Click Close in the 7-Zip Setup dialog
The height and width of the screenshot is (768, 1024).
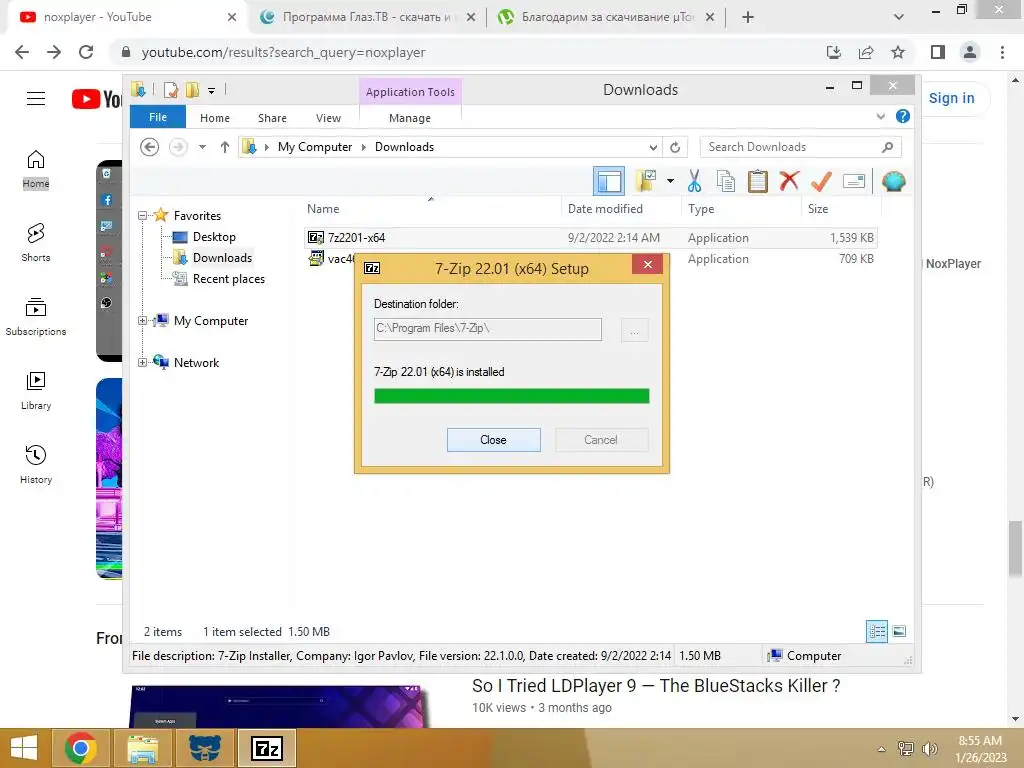pyautogui.click(x=493, y=440)
